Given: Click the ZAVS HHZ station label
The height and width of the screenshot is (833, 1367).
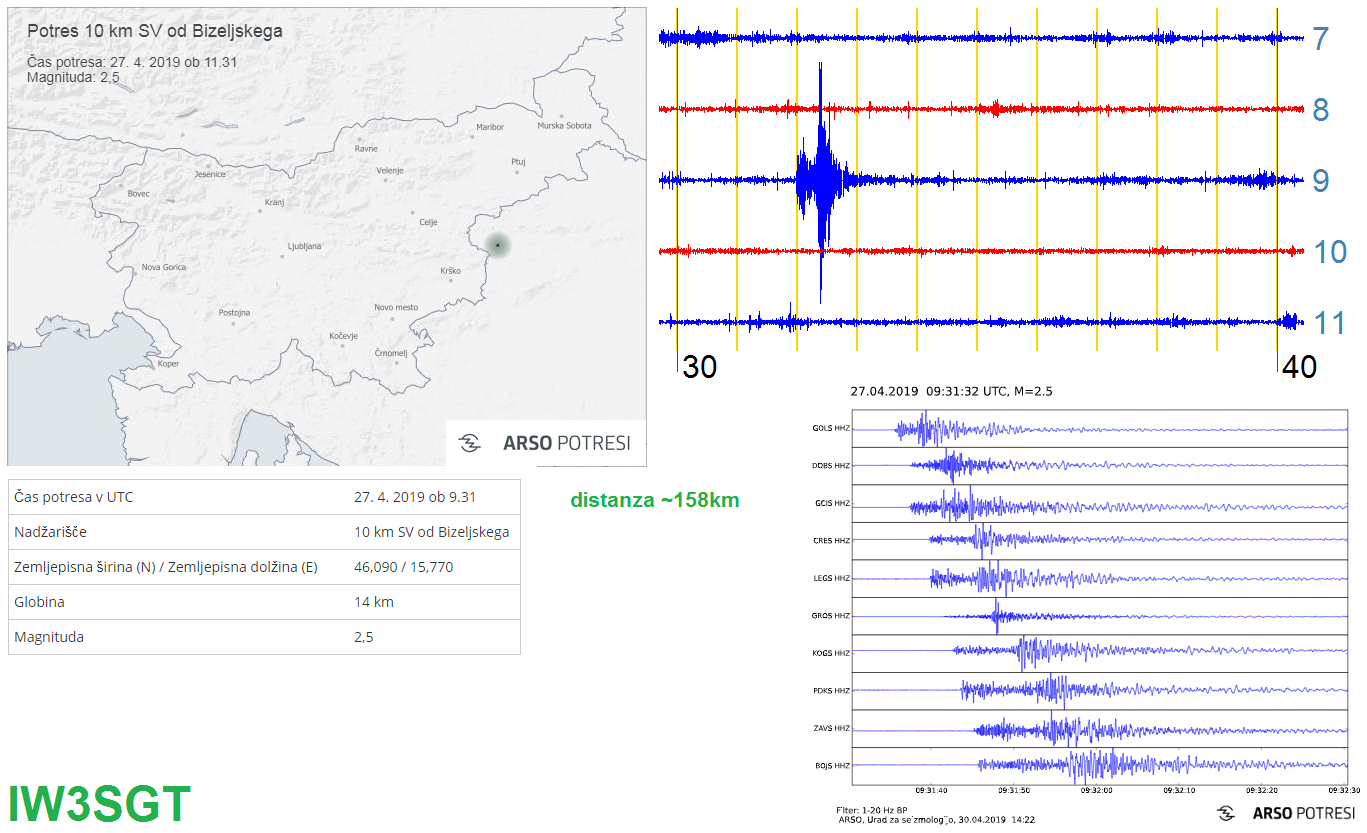Looking at the screenshot, I should point(831,728).
